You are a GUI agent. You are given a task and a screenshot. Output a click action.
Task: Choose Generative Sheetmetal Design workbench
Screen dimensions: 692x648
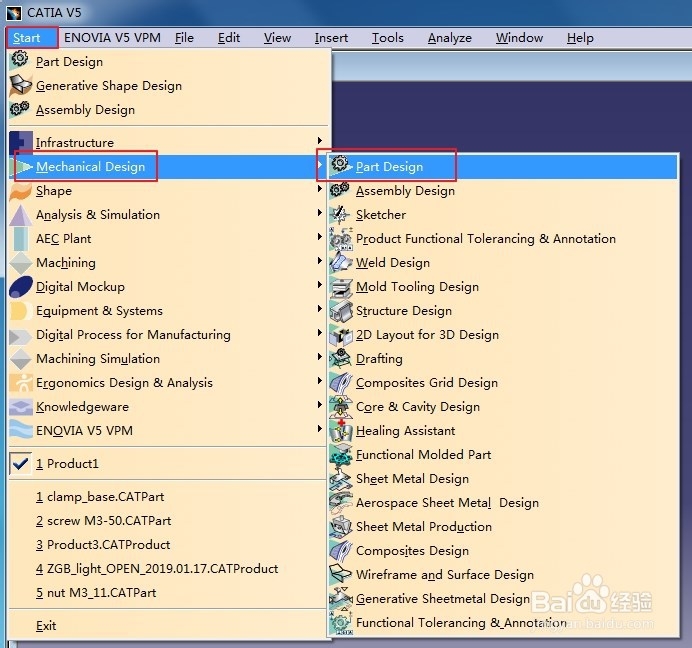[502, 599]
